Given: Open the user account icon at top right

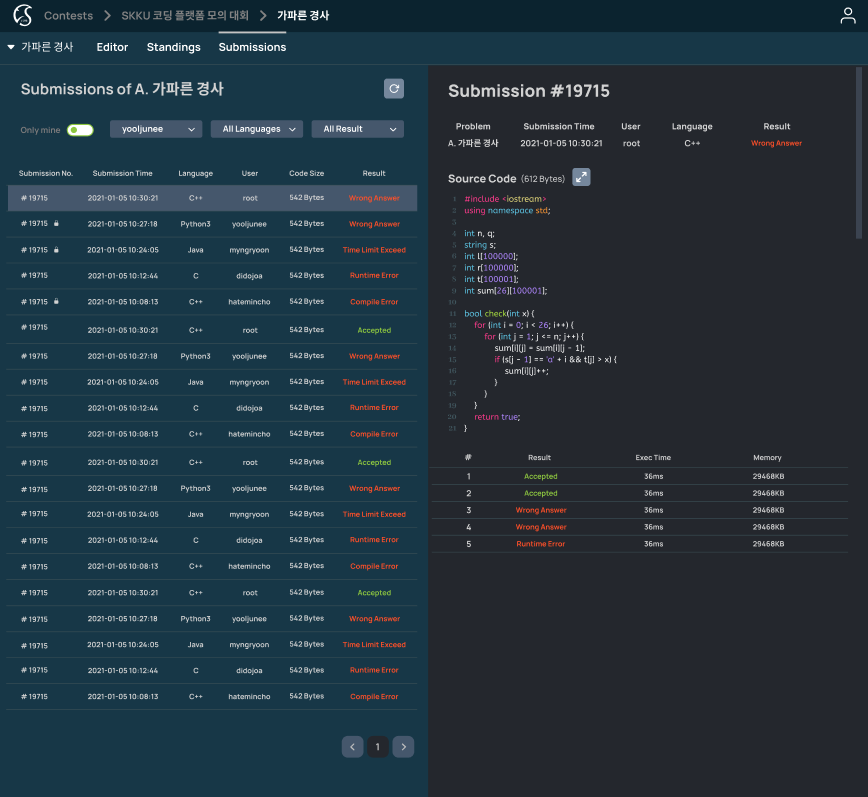Looking at the screenshot, I should 847,15.
